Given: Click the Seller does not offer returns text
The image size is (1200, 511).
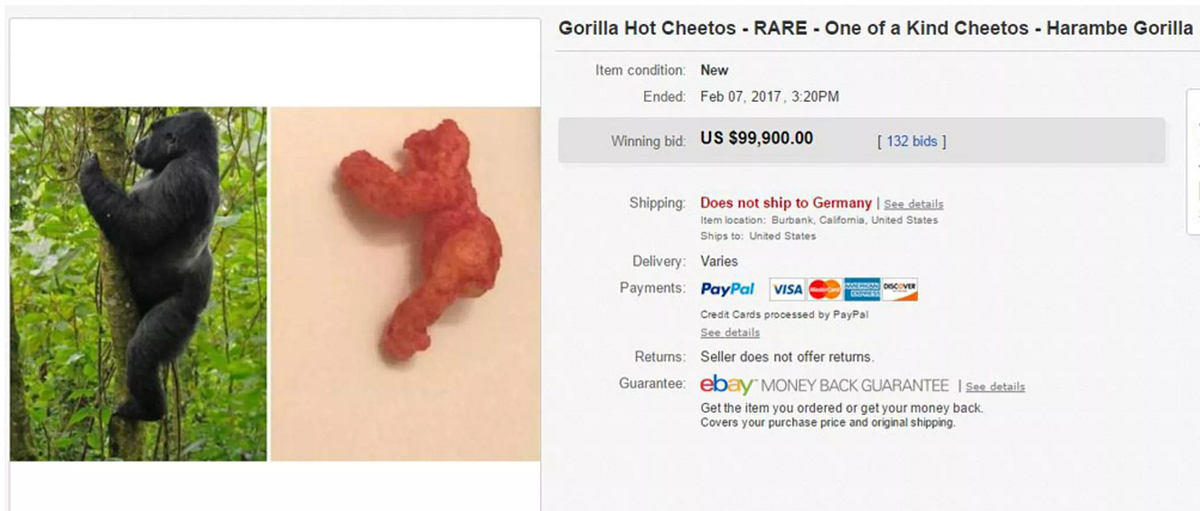Looking at the screenshot, I should coord(787,357).
